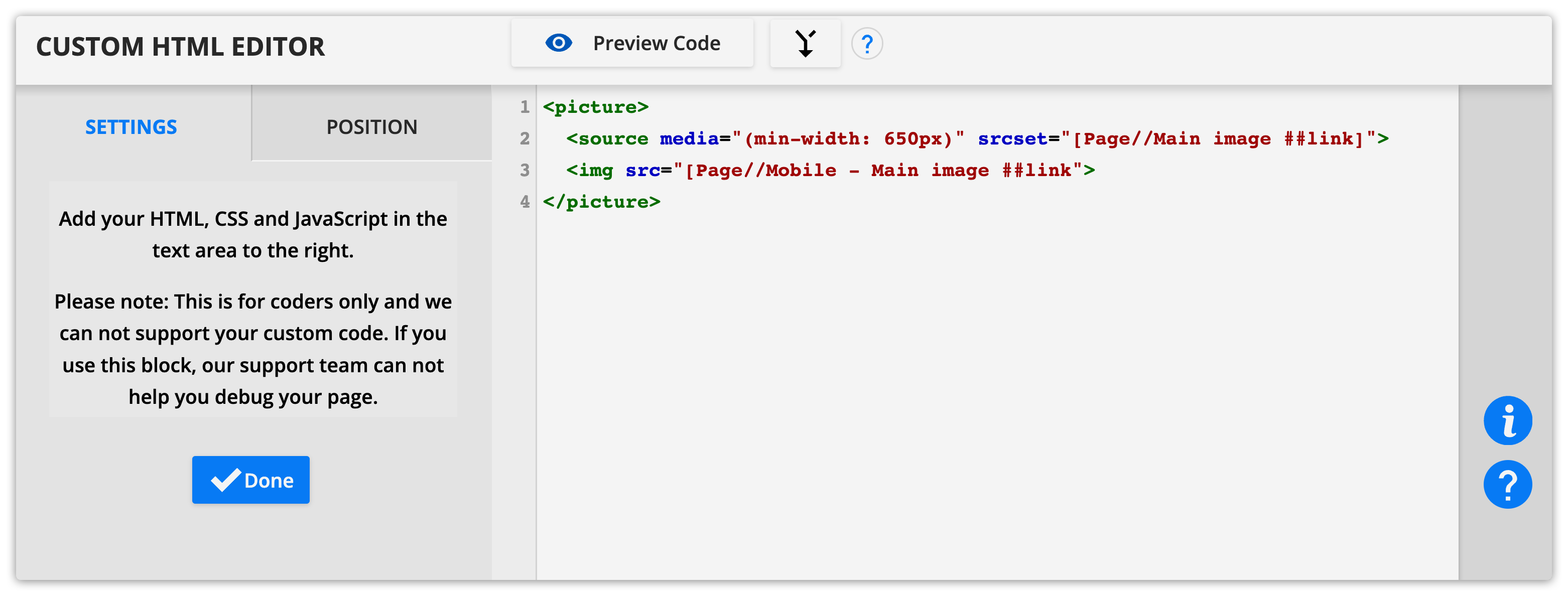Click the checkmark icon on Done button
The height and width of the screenshot is (596, 1568).
[225, 480]
